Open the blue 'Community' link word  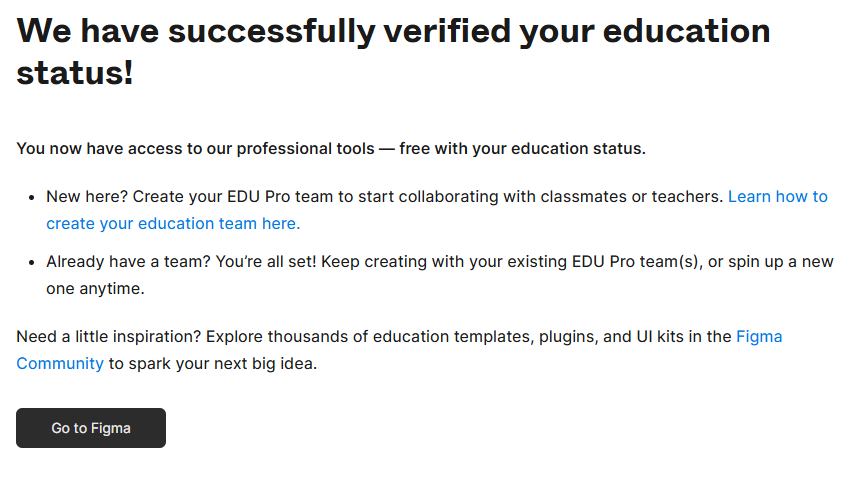coord(60,363)
